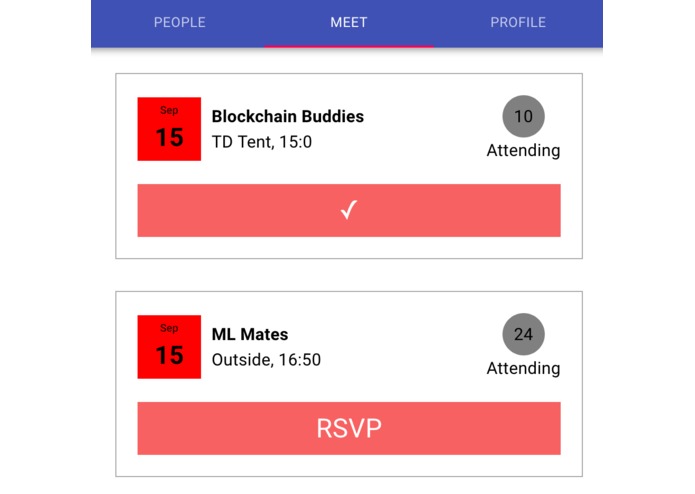695x494 pixels.
Task: Click the 15 day number on first card
Action: (x=169, y=137)
